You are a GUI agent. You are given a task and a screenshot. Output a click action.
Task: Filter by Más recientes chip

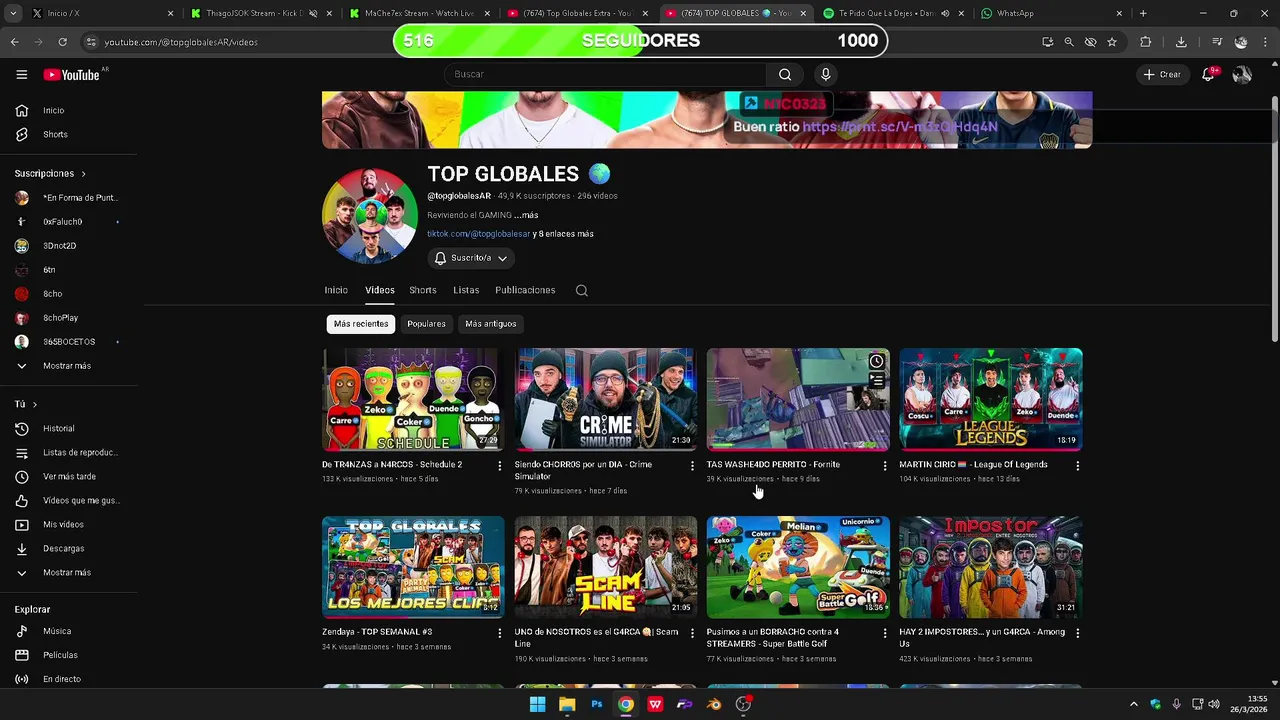click(x=361, y=324)
